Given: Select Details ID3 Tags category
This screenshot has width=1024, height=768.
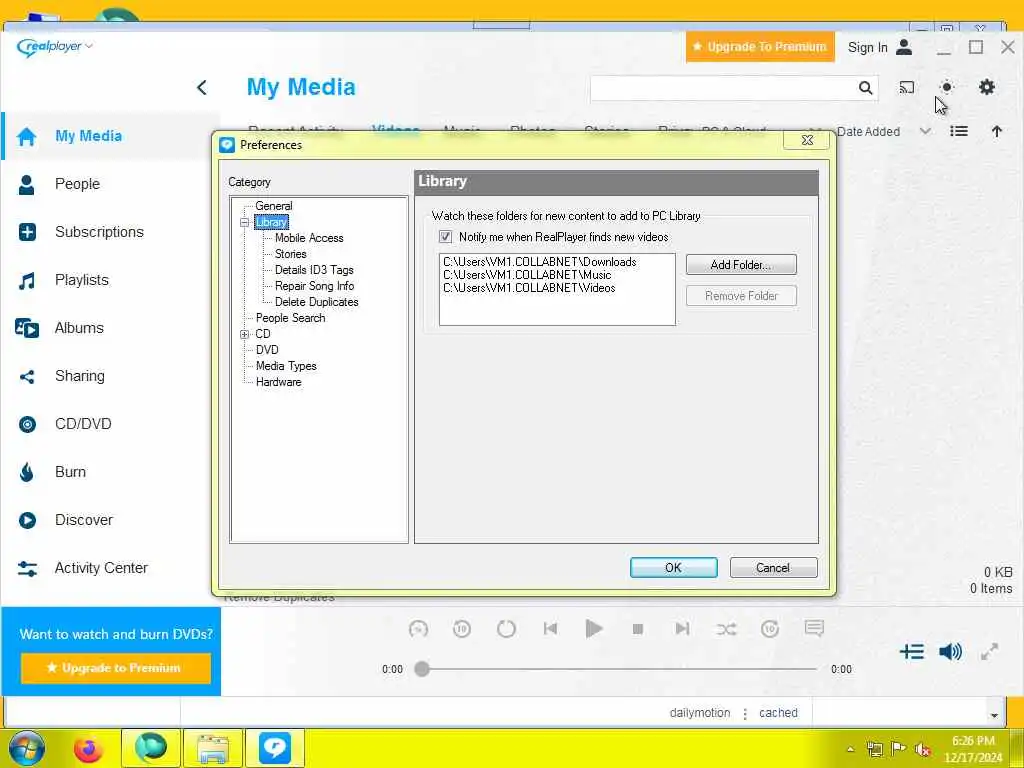Looking at the screenshot, I should 314,270.
